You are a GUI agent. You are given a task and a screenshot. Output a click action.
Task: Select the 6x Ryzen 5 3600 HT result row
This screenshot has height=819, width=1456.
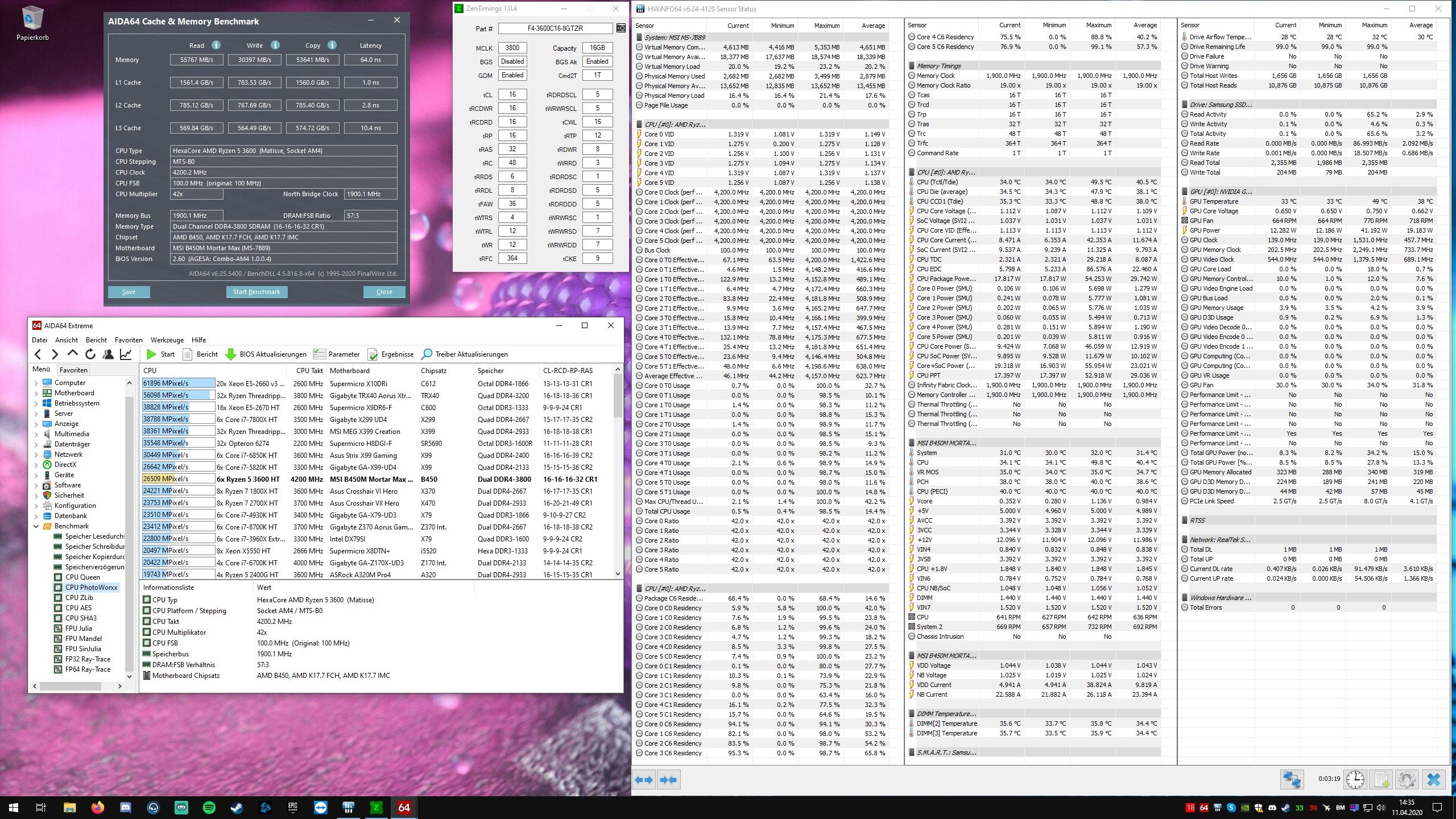tap(378, 479)
